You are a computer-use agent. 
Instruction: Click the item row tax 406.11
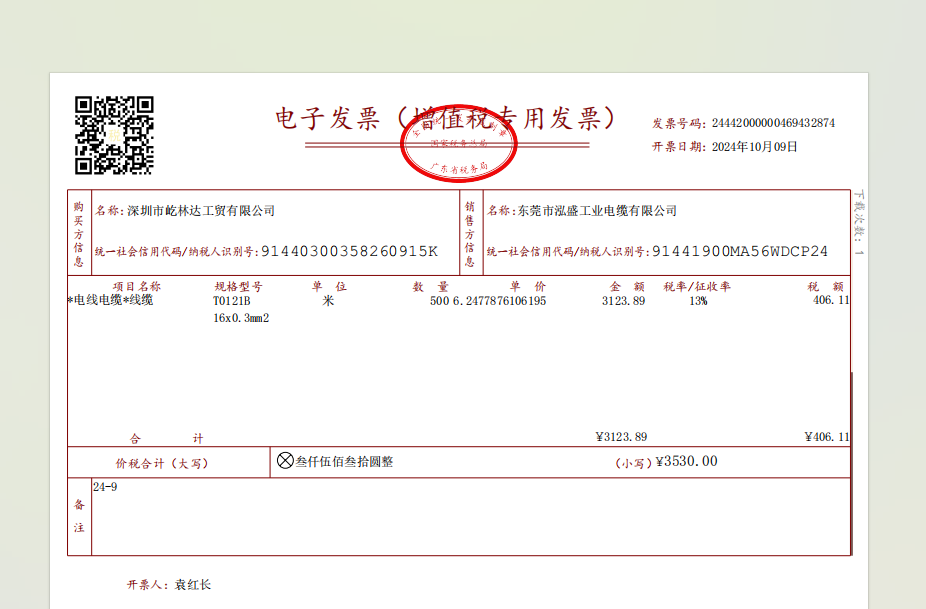pos(831,300)
